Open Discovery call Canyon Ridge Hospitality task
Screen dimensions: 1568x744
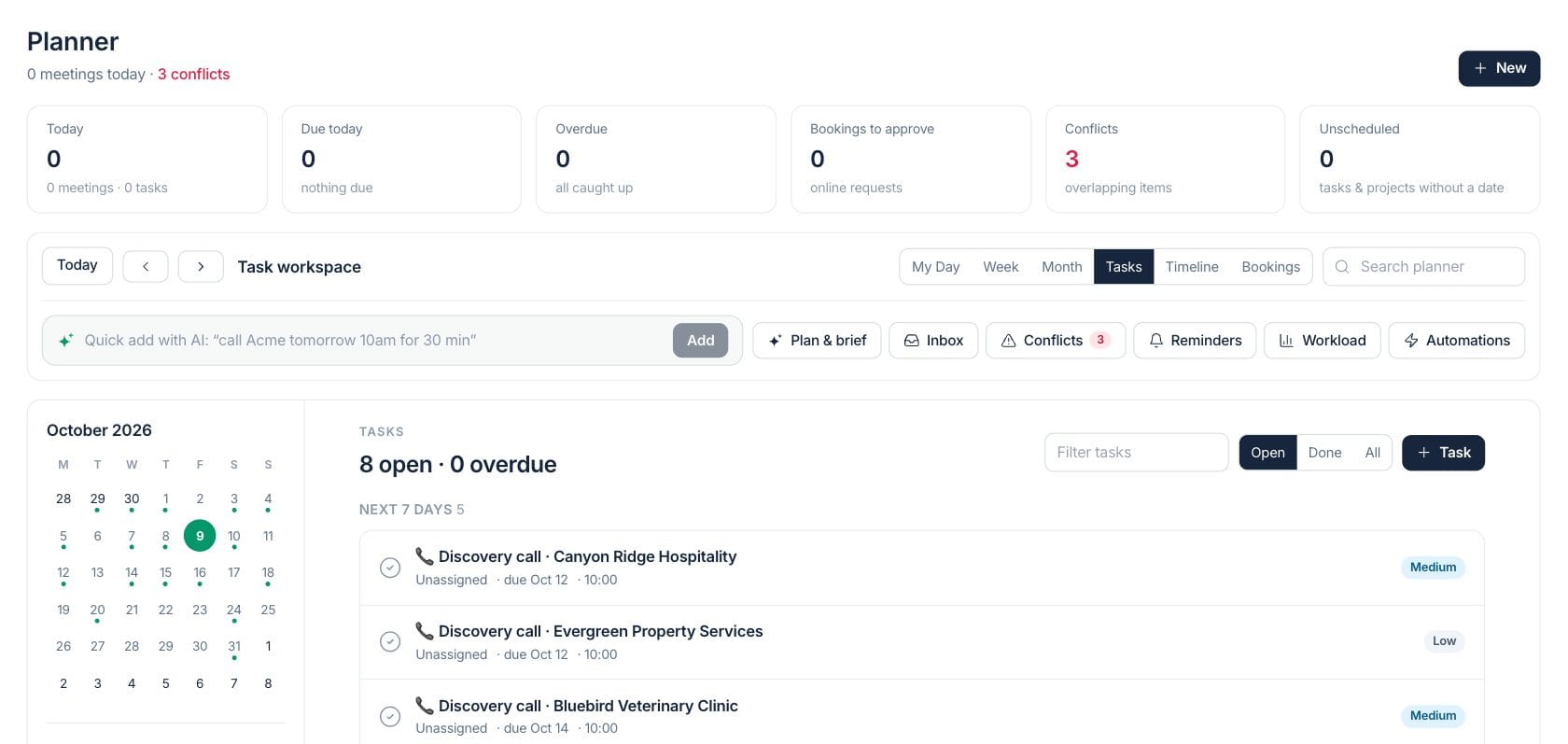pyautogui.click(x=922, y=568)
